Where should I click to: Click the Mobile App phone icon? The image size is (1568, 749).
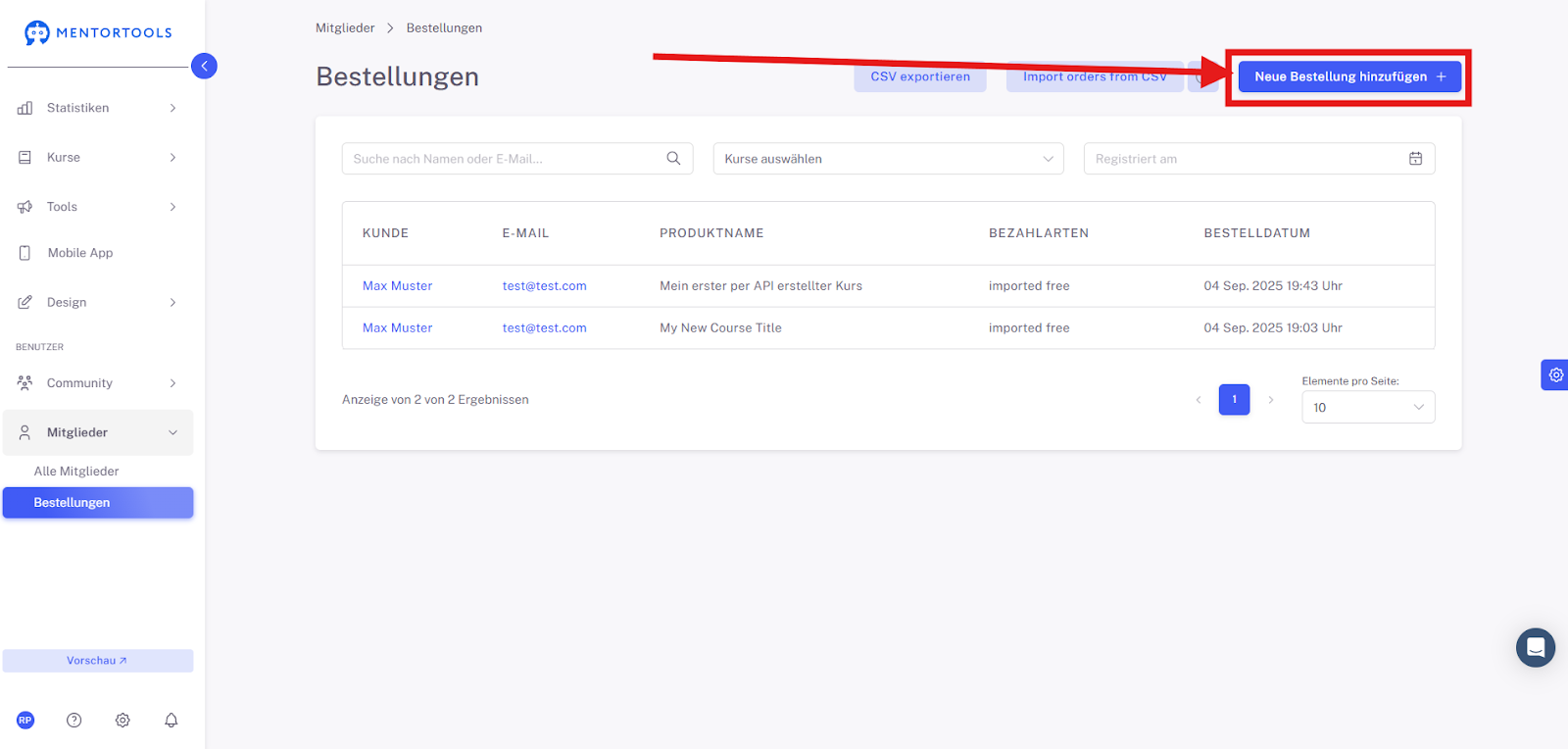(x=24, y=253)
